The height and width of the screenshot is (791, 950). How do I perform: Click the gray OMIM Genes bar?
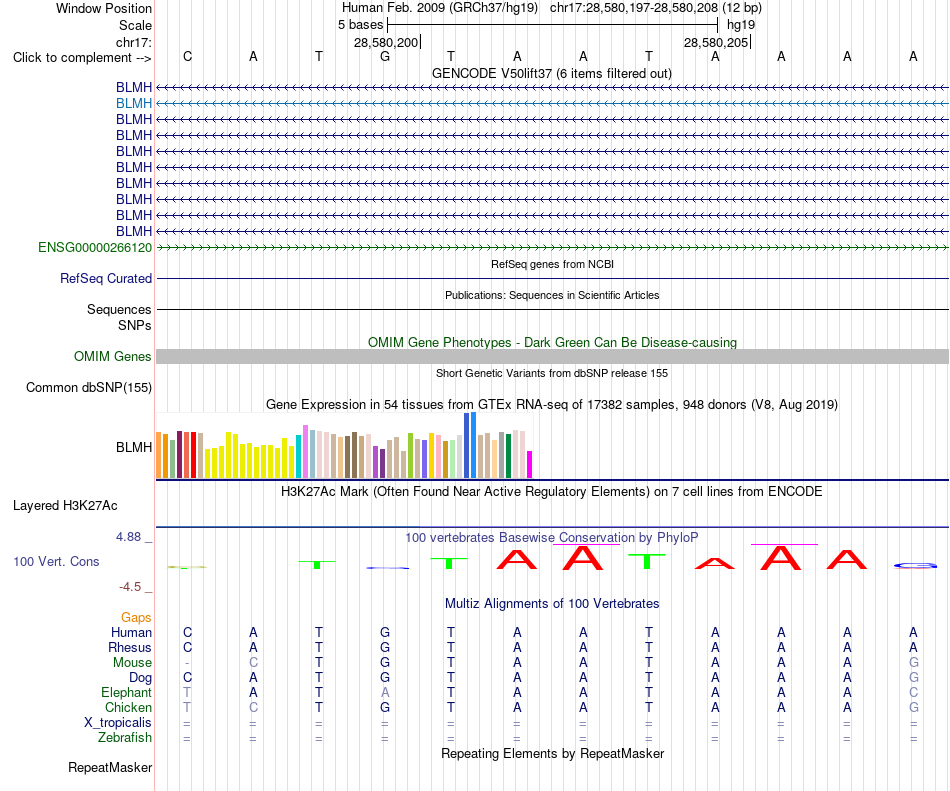tap(552, 357)
